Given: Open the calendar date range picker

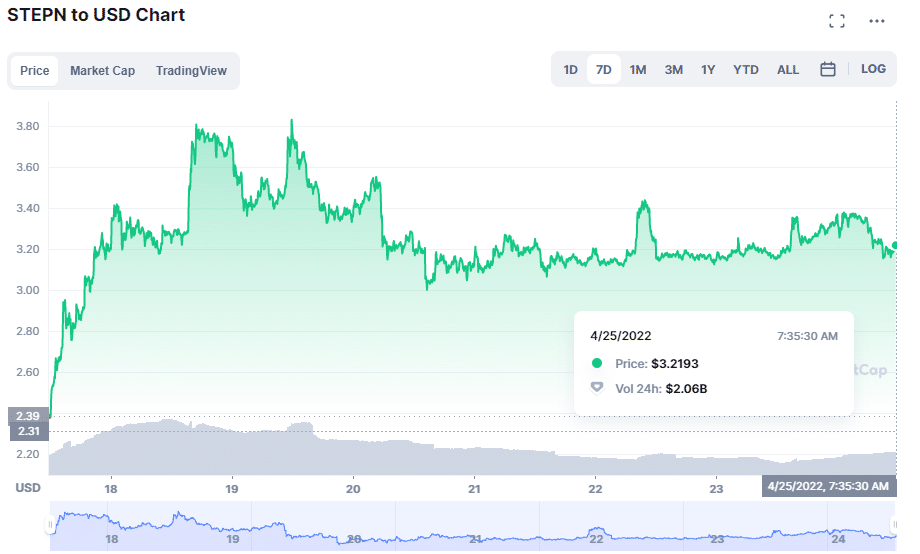Looking at the screenshot, I should pos(827,69).
